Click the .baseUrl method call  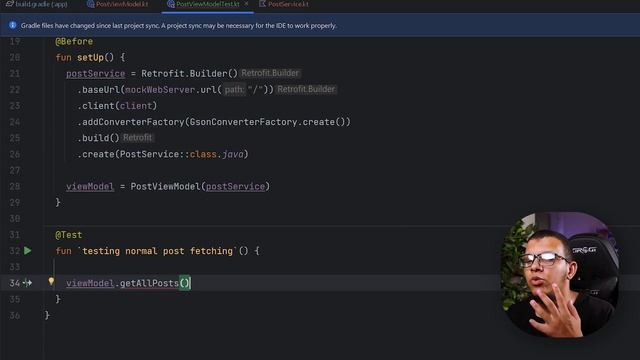(x=98, y=89)
